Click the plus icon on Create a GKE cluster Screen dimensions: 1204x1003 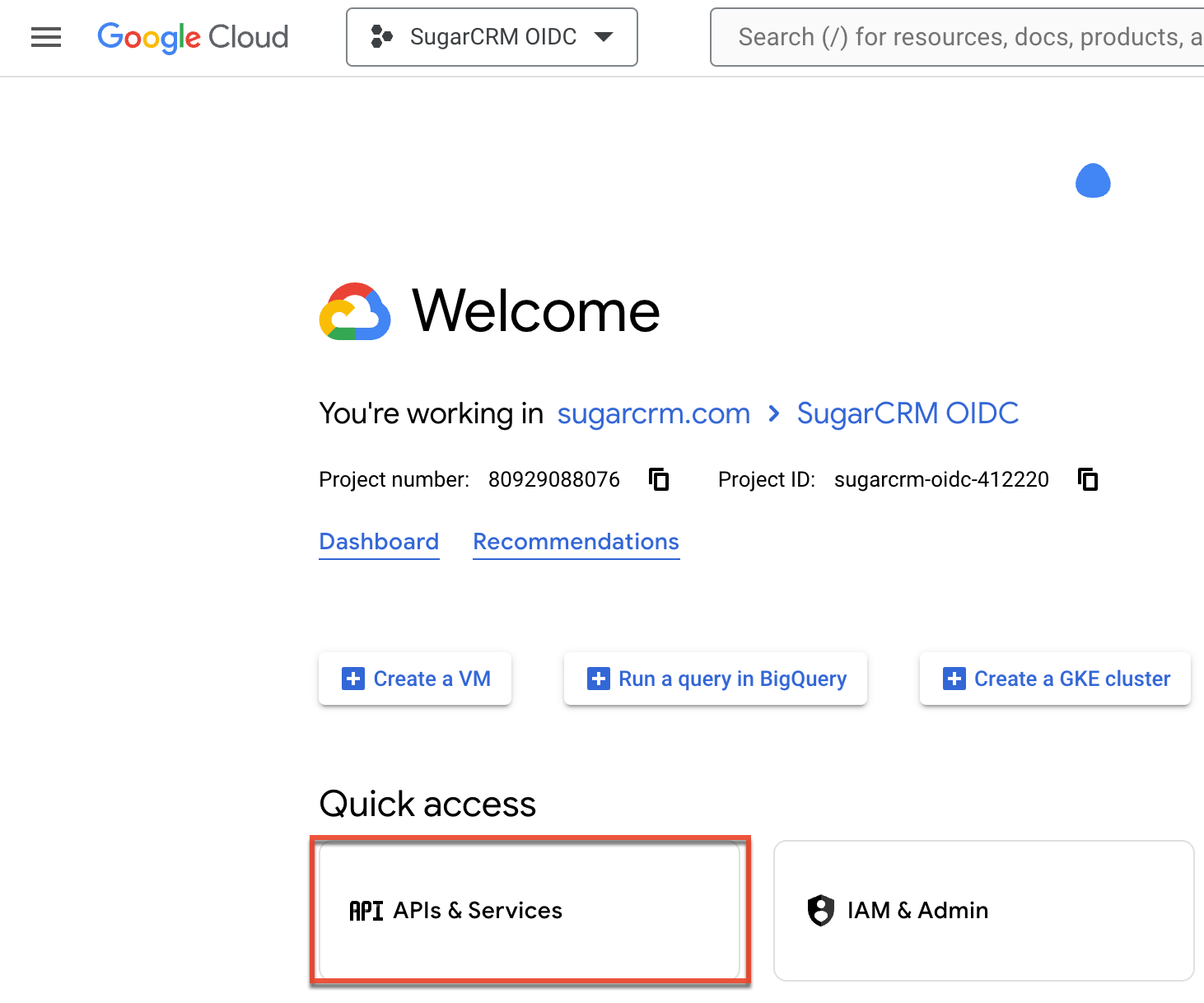coord(953,679)
